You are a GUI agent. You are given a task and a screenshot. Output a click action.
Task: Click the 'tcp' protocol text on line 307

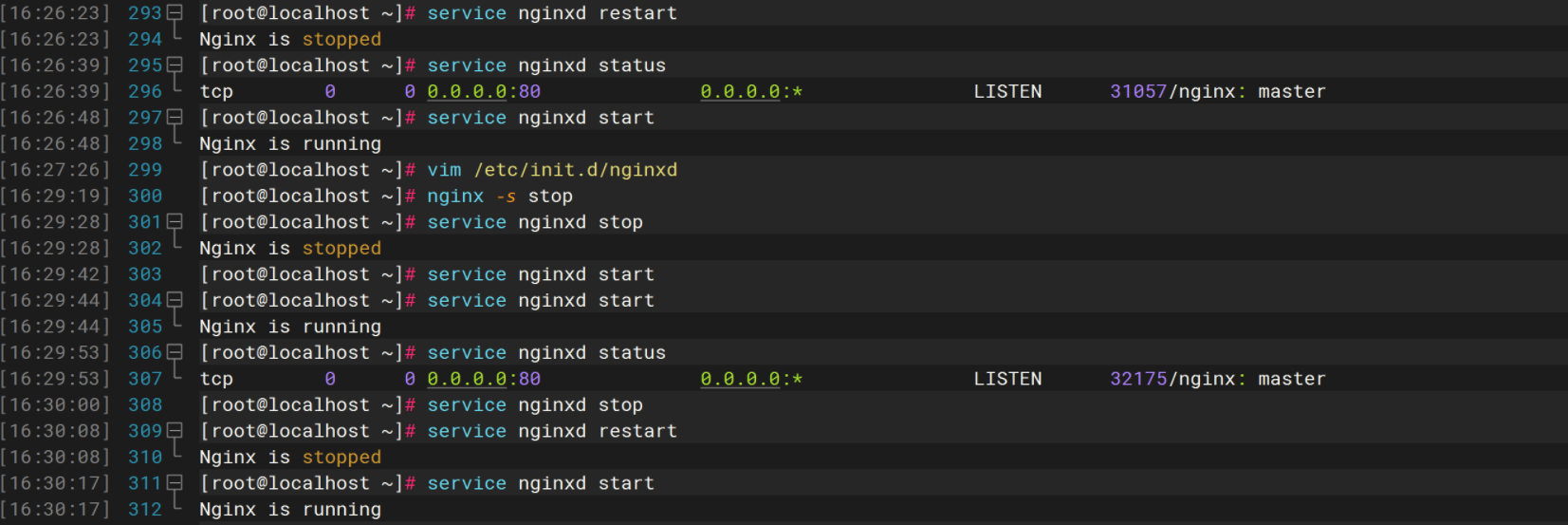click(x=216, y=379)
